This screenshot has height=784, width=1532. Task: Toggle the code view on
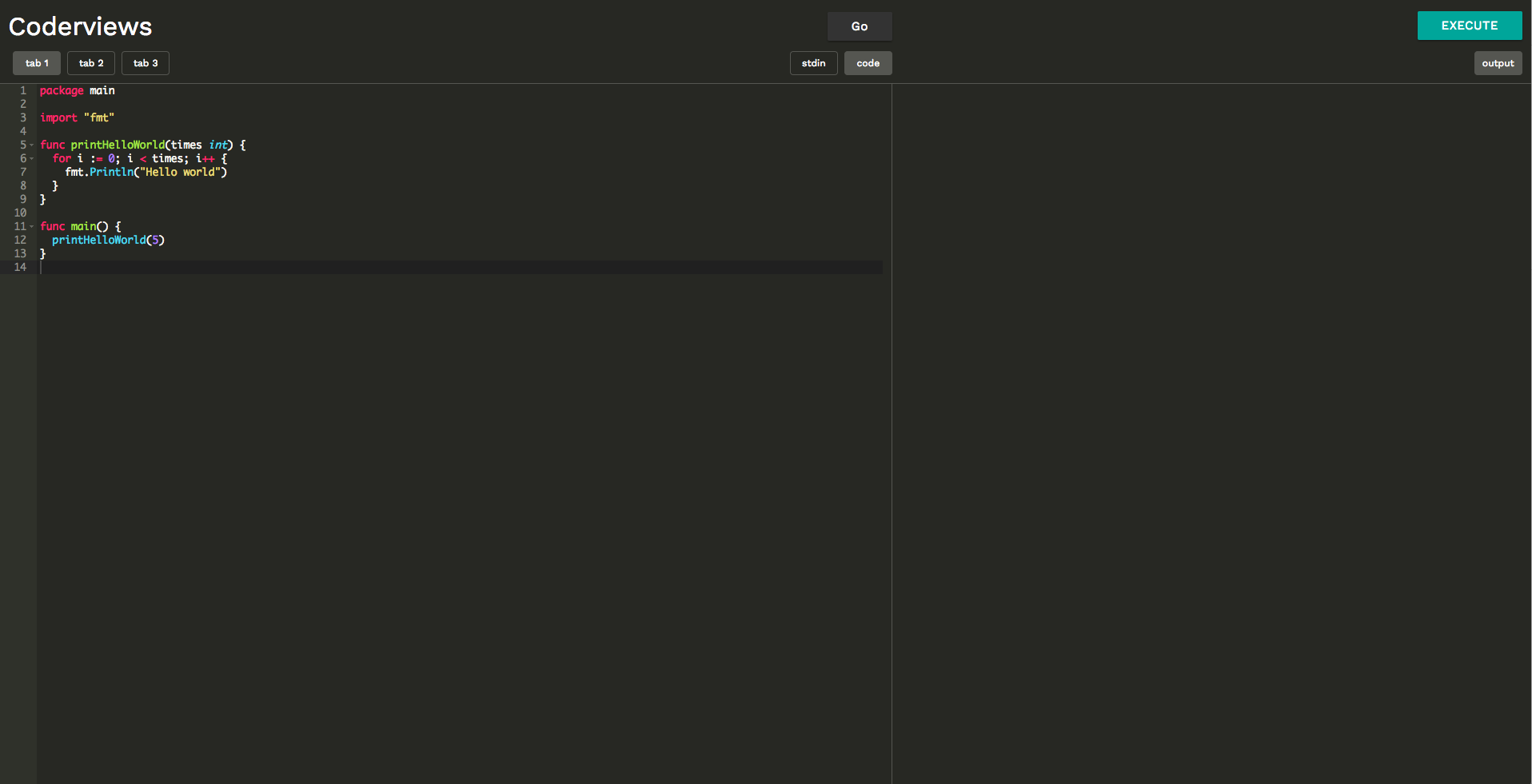point(868,62)
